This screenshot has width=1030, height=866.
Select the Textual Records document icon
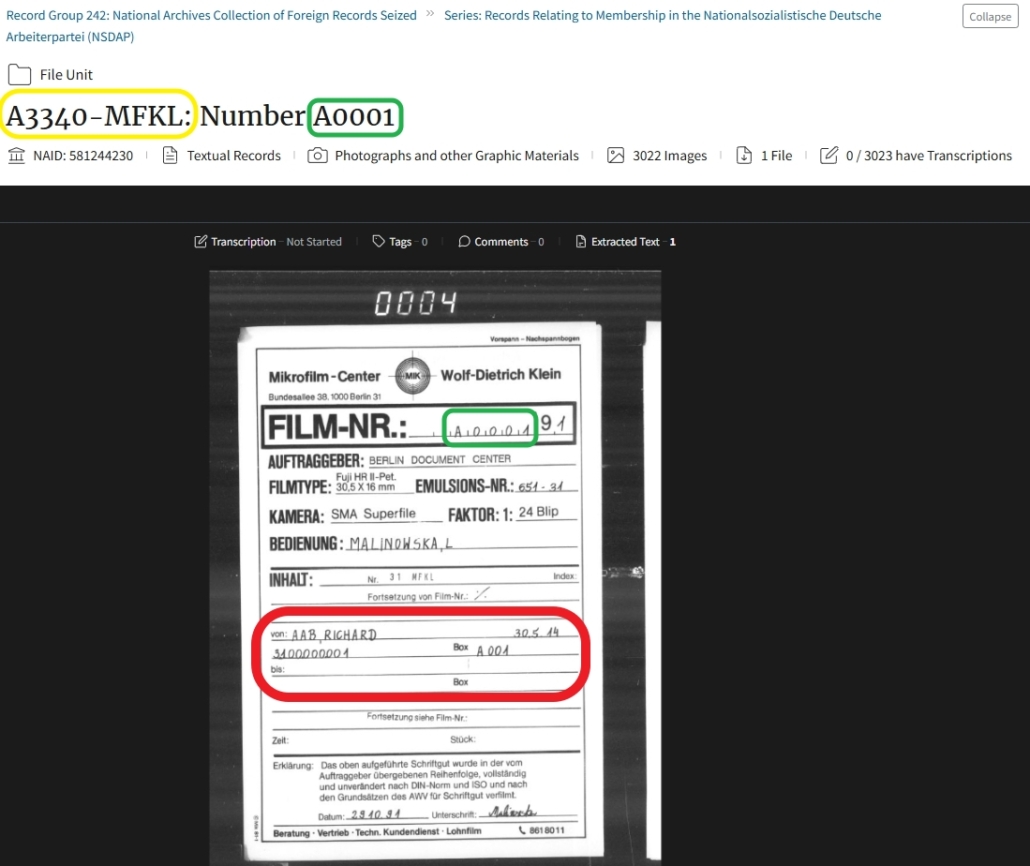[x=170, y=155]
